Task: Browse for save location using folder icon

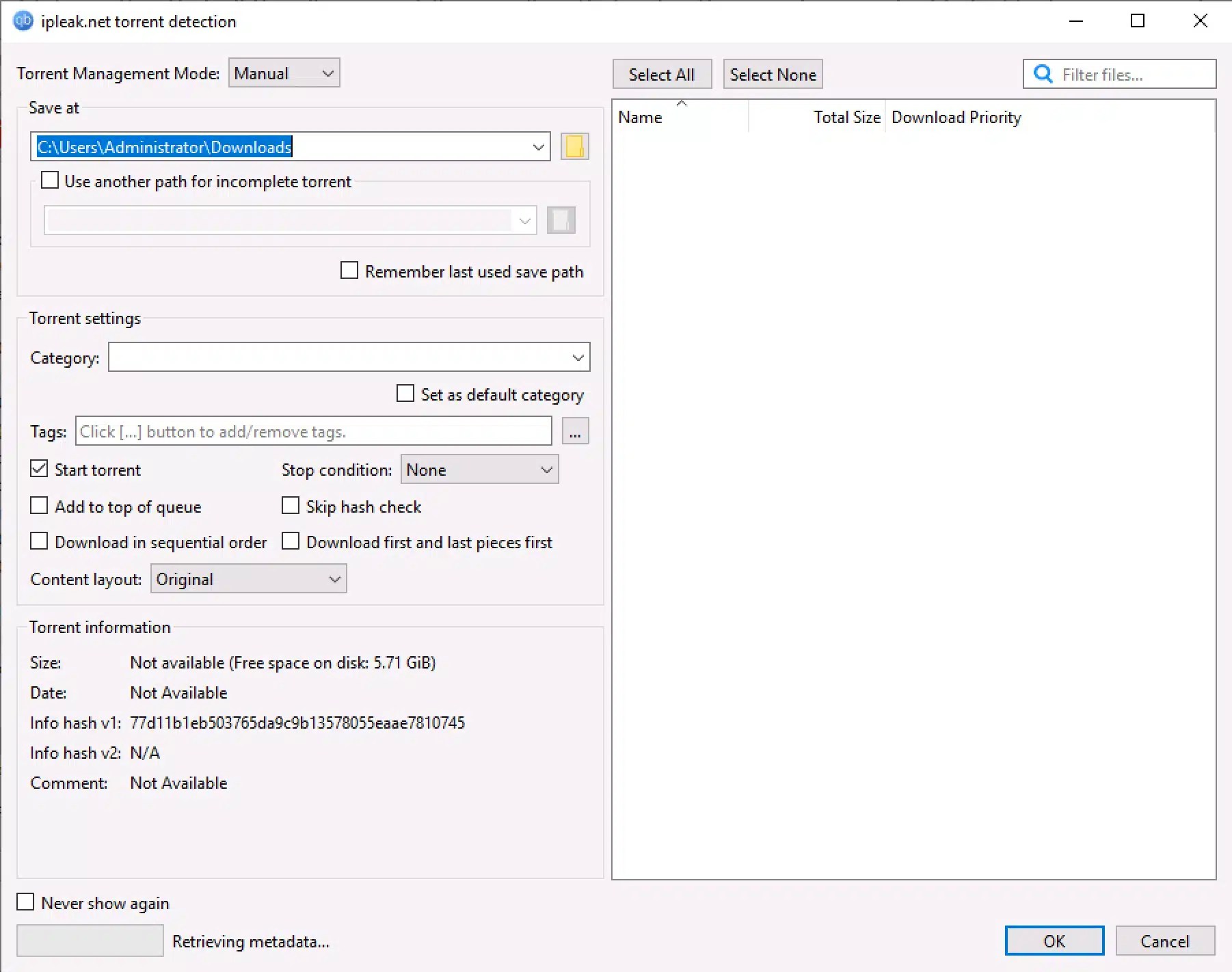Action: pyautogui.click(x=574, y=146)
